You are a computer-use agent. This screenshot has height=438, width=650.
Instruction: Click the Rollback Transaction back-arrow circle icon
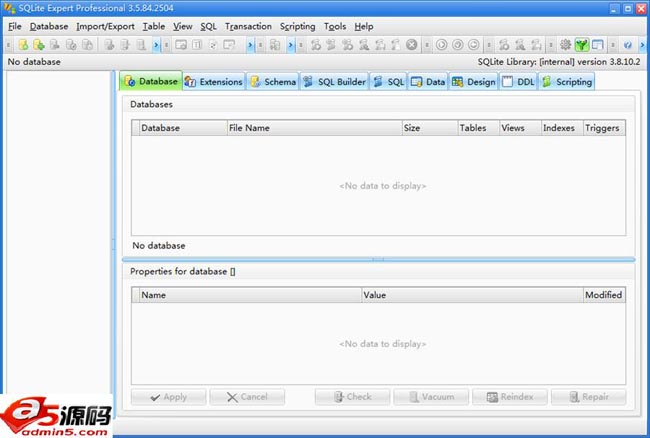click(x=473, y=45)
